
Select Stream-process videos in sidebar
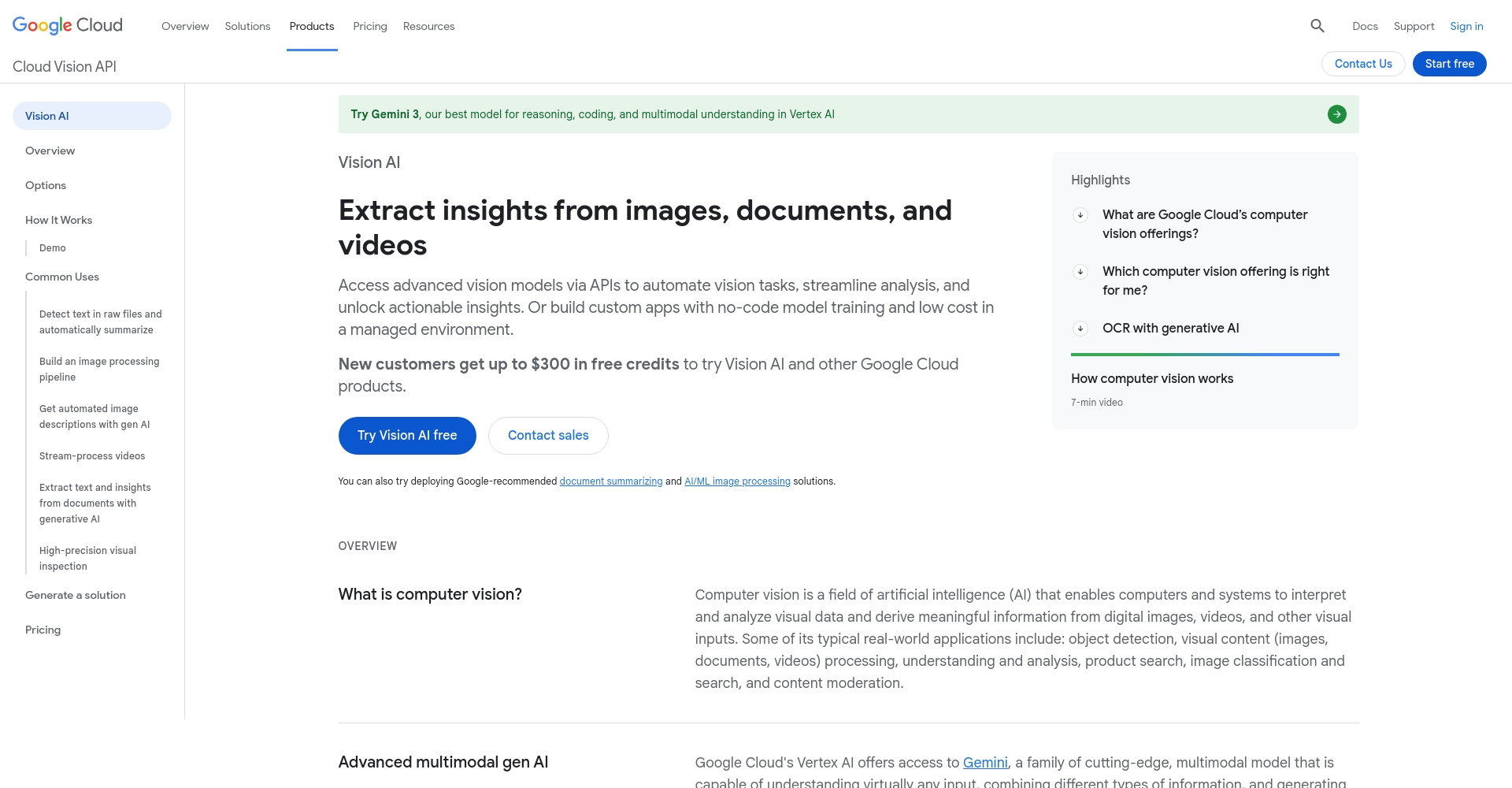(92, 456)
